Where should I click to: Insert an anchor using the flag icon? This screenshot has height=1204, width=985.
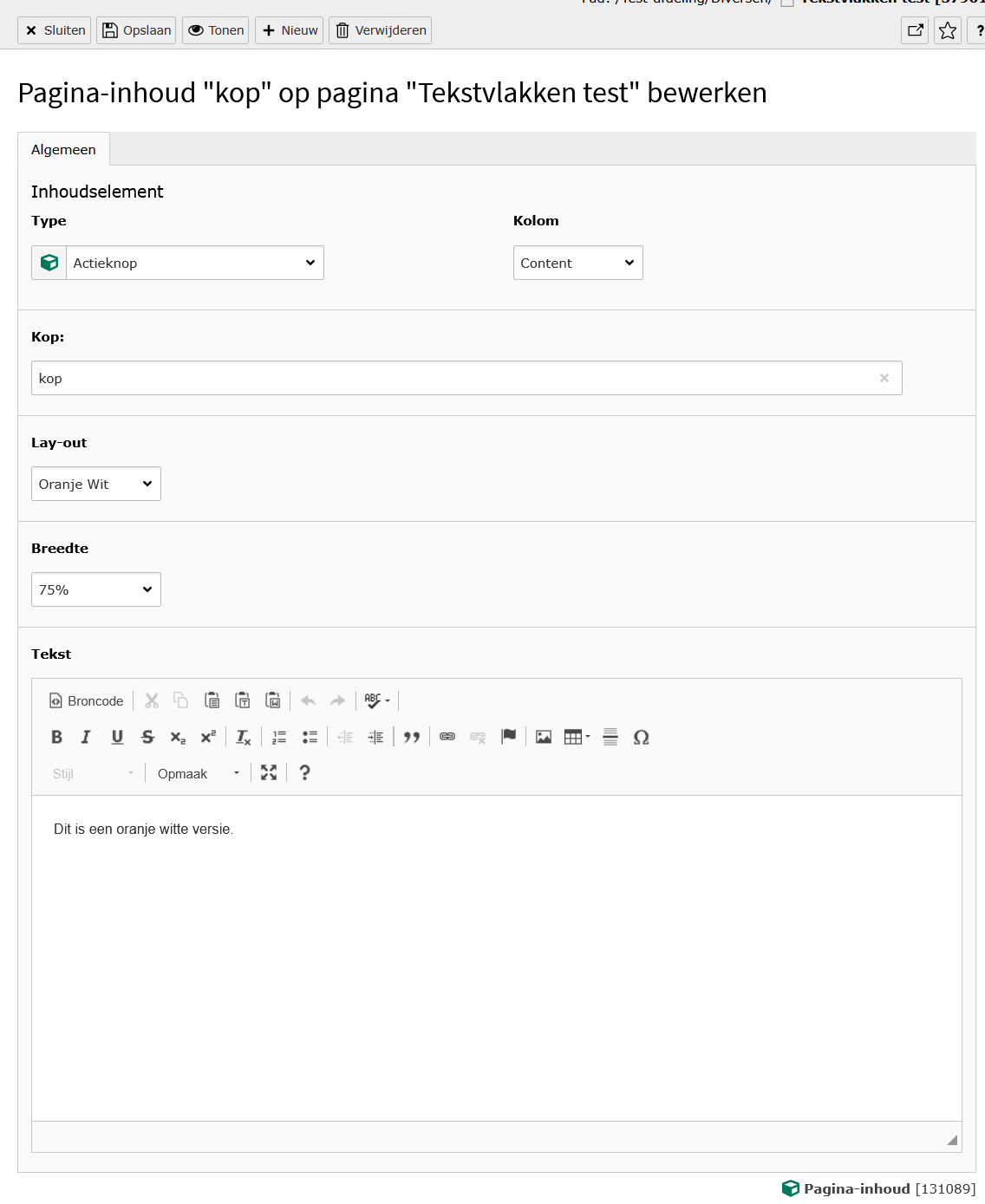coord(509,737)
